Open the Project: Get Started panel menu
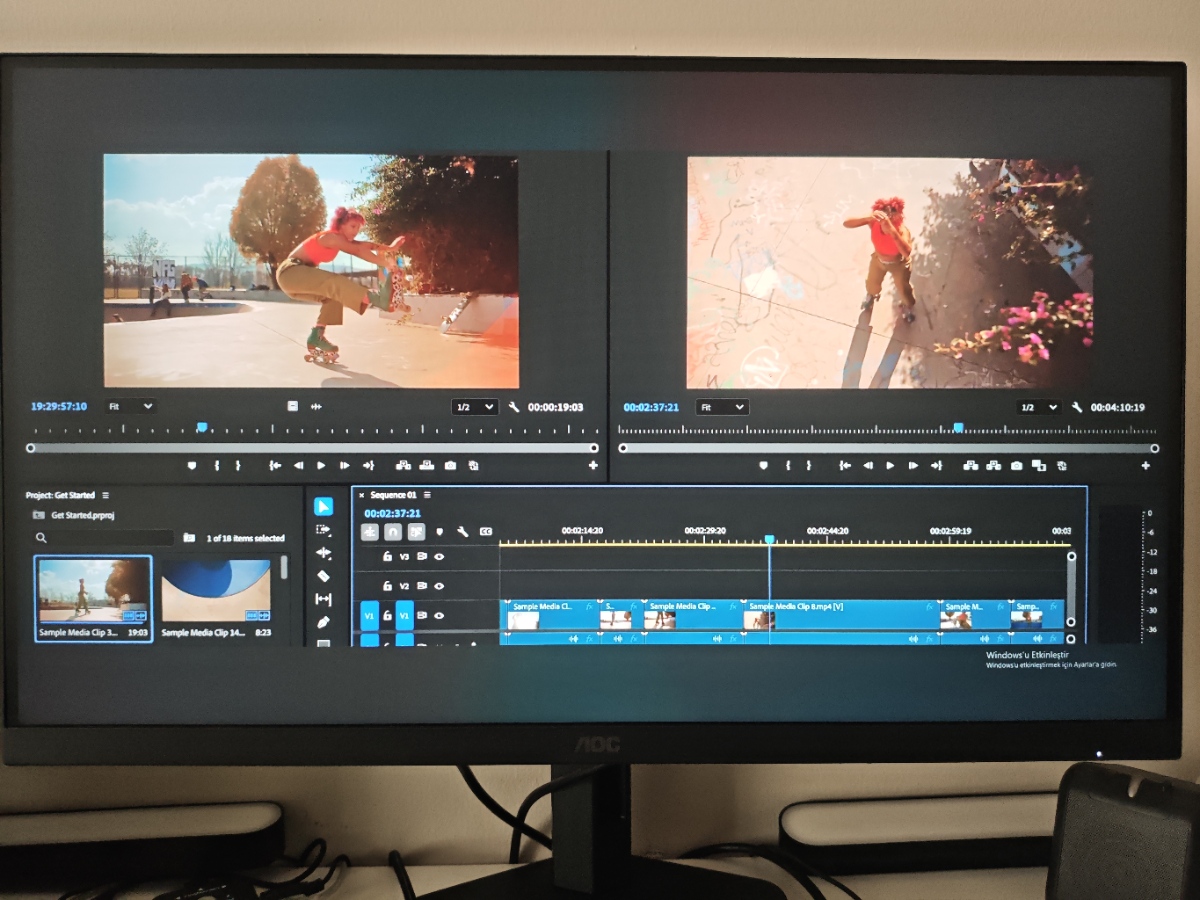This screenshot has width=1200, height=900. (x=105, y=495)
